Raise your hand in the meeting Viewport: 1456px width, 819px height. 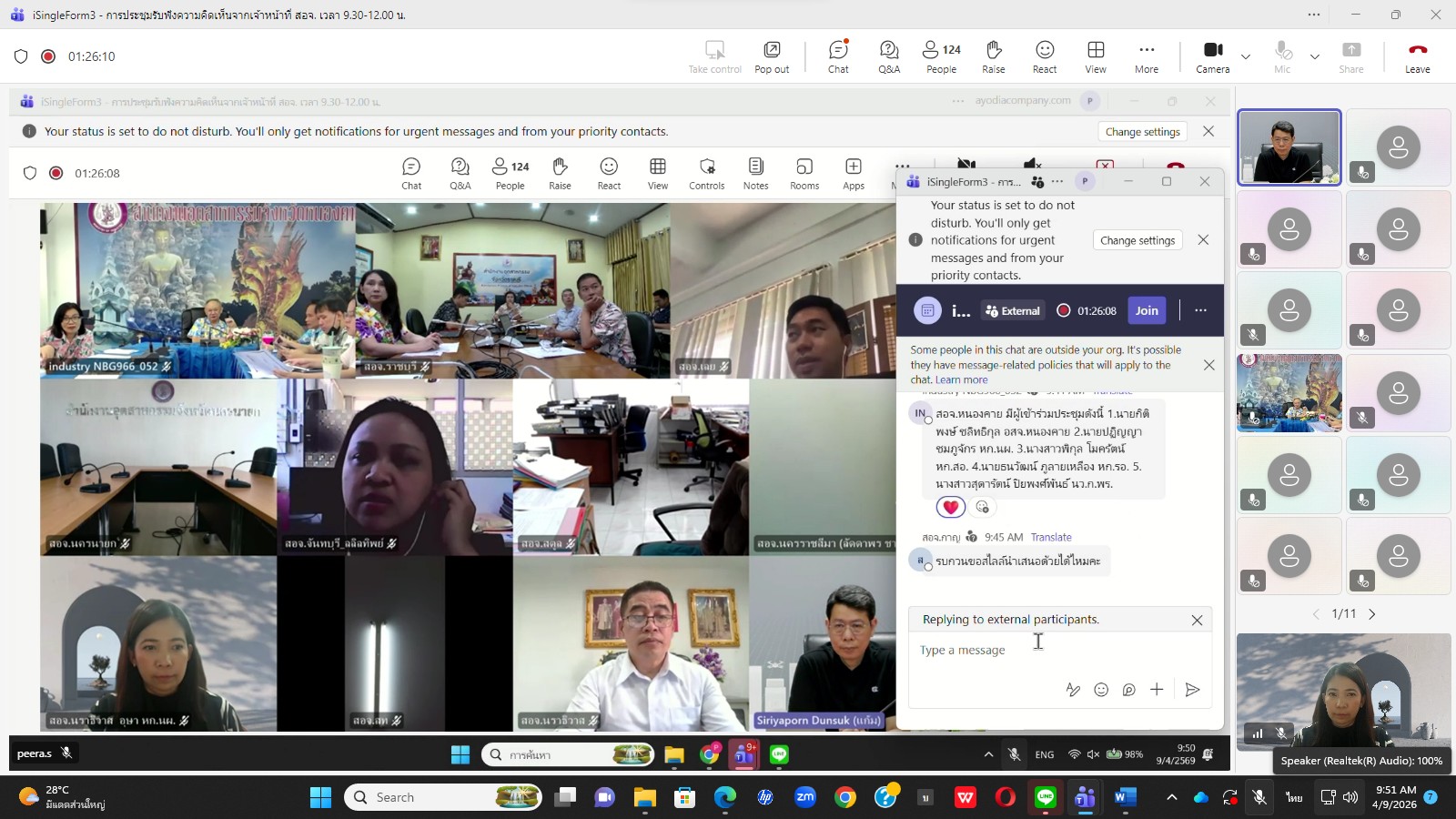click(994, 56)
